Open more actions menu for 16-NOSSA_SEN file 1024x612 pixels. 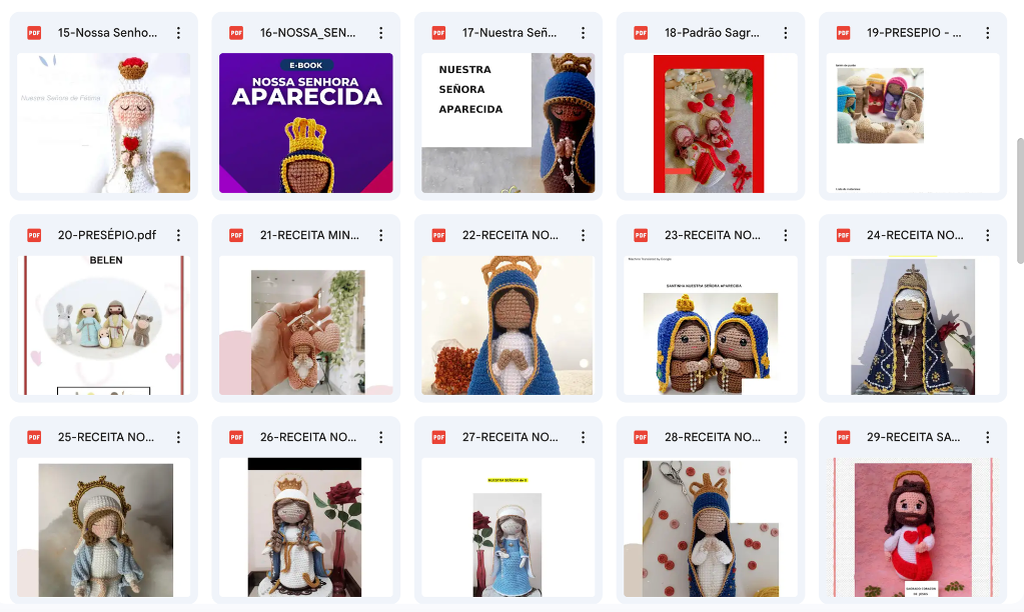[381, 33]
